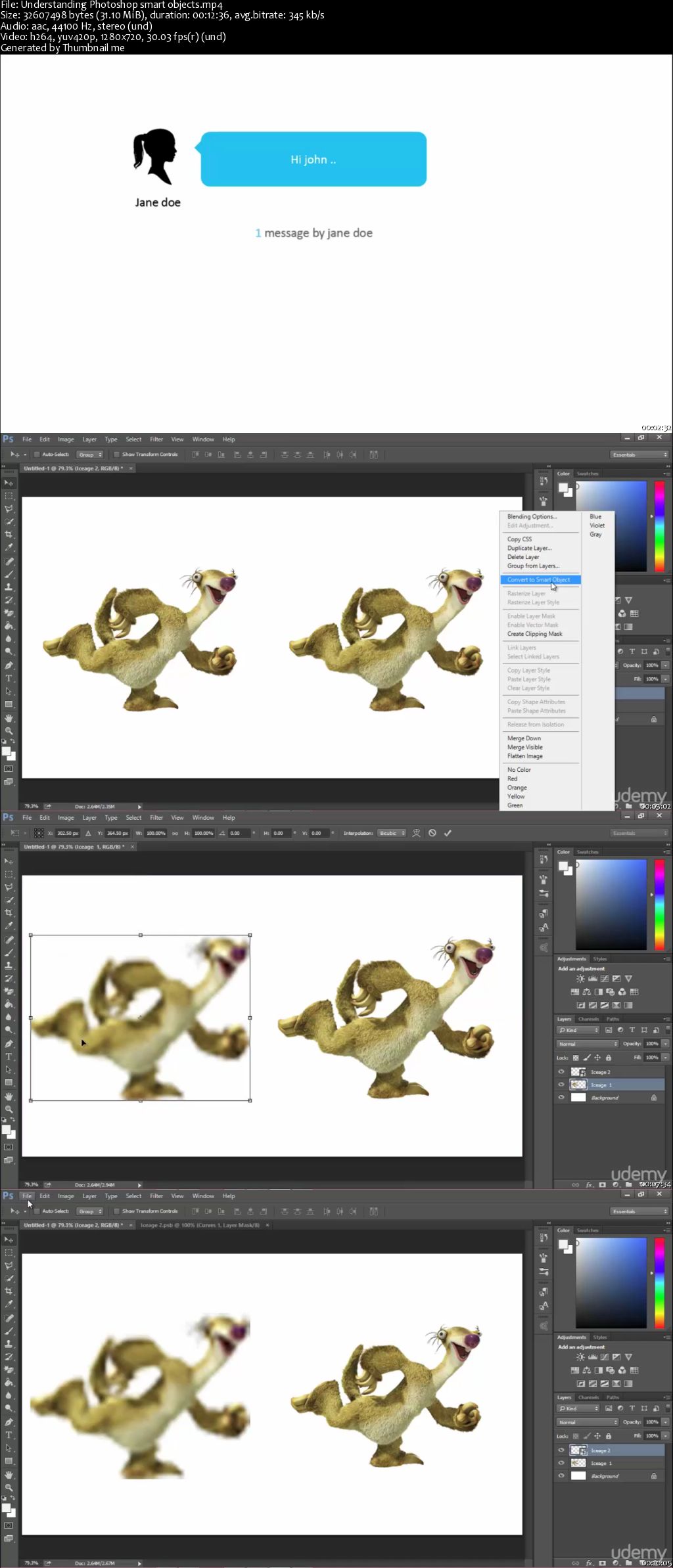The image size is (673, 1568).
Task: Pick the Healing Brush tool in the 00:05:02 frame
Action: (9, 562)
